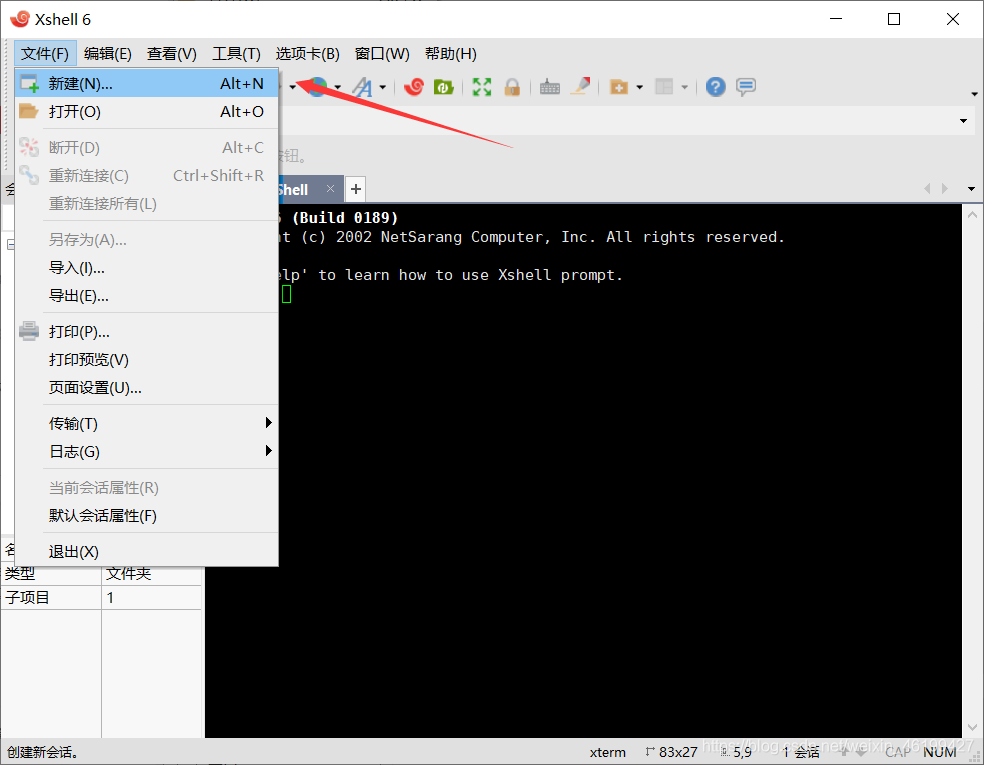Screen dimensions: 984x765
Task: Click 当前会话属性(R) entry
Action: click(147, 488)
